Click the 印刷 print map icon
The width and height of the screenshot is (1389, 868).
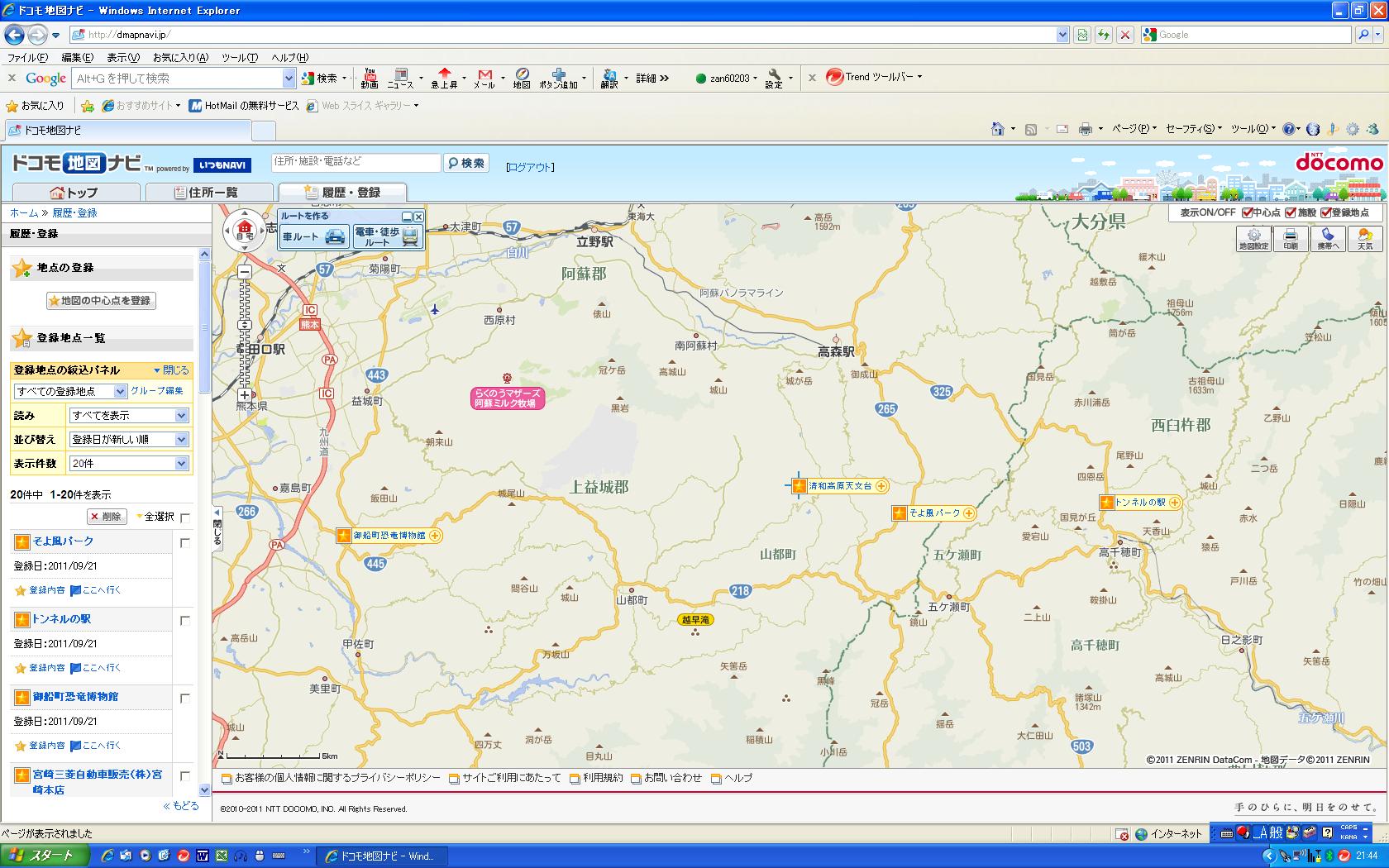[1291, 239]
